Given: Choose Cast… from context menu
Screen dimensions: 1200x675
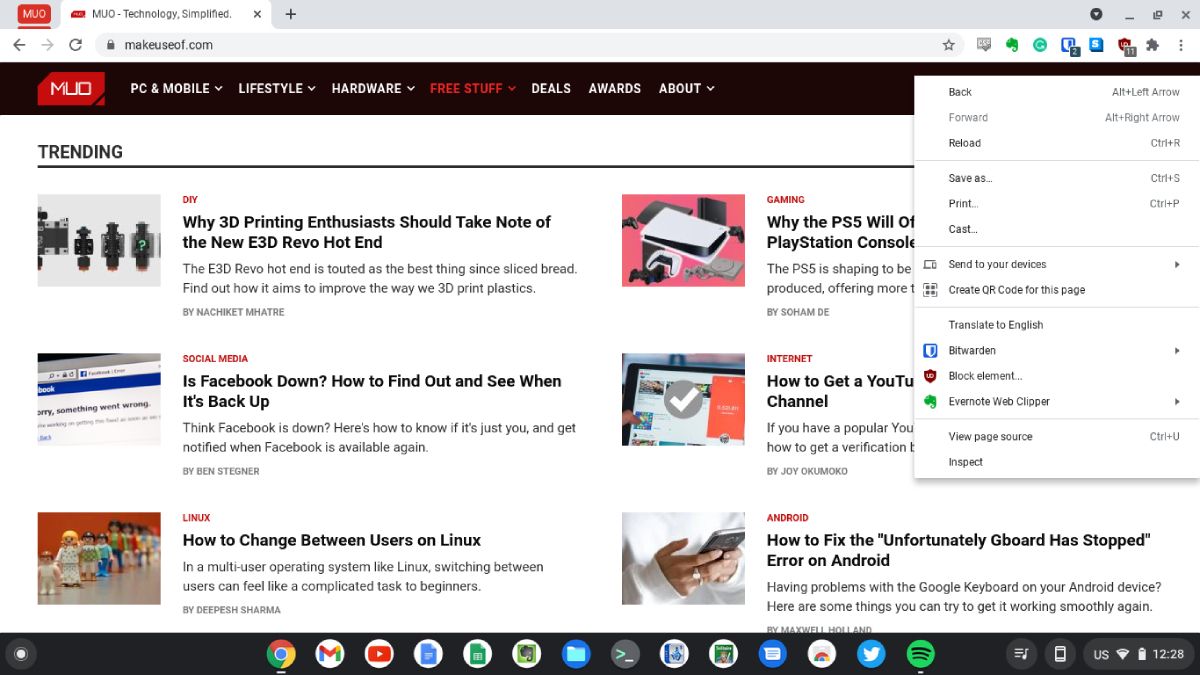Looking at the screenshot, I should [1057, 229].
